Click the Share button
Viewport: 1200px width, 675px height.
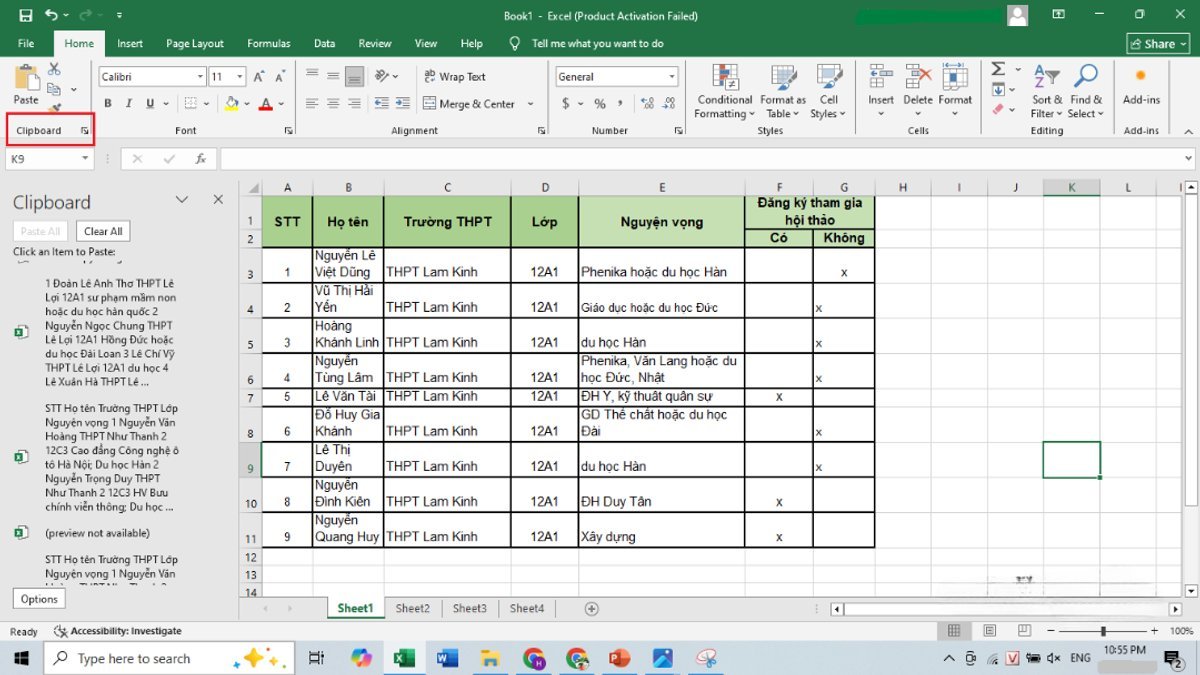[1158, 44]
